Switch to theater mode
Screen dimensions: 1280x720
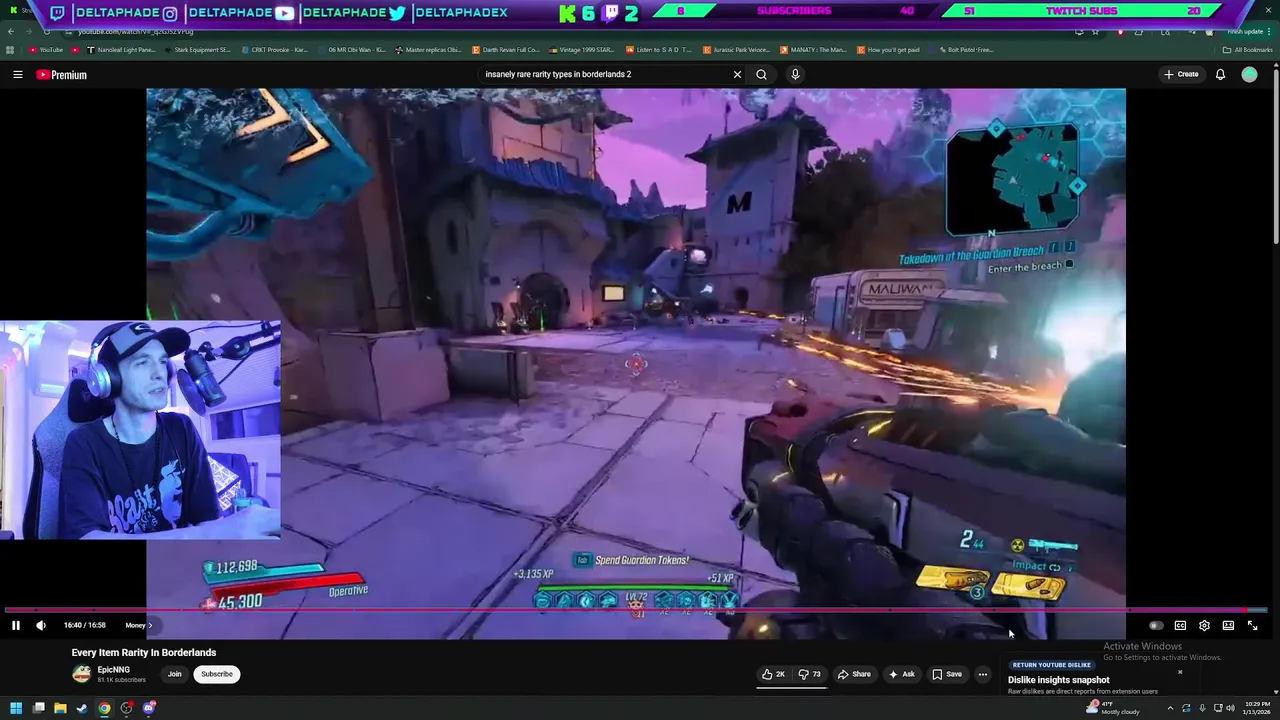coord(1228,625)
